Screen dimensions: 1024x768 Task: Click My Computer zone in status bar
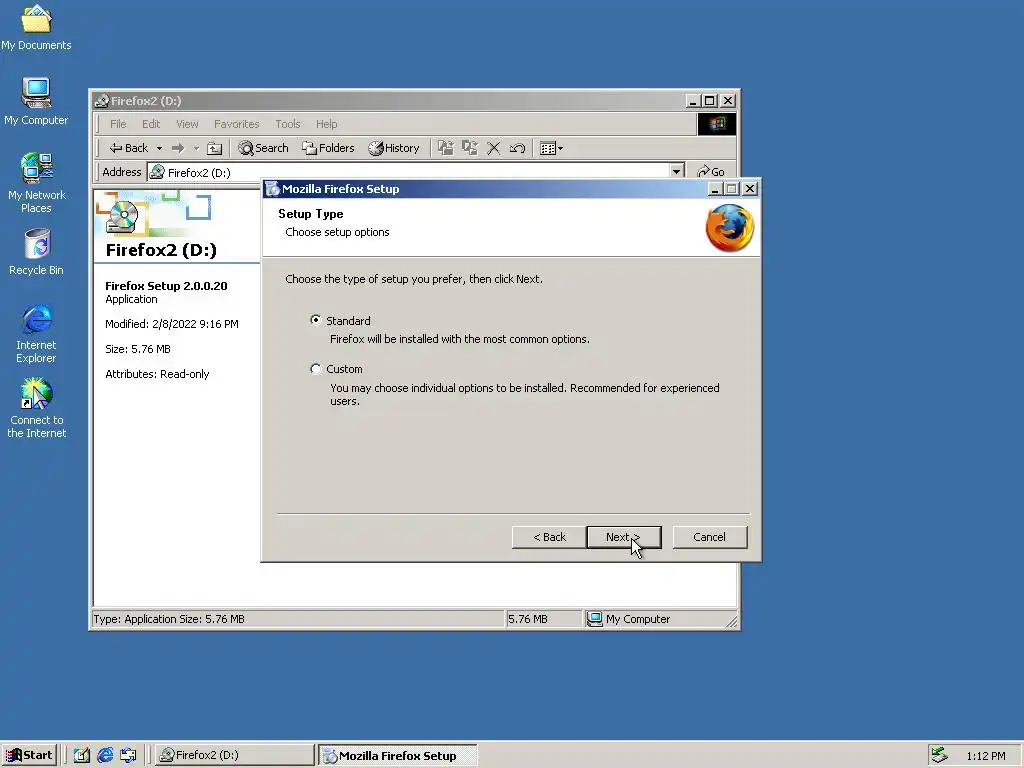pos(628,619)
